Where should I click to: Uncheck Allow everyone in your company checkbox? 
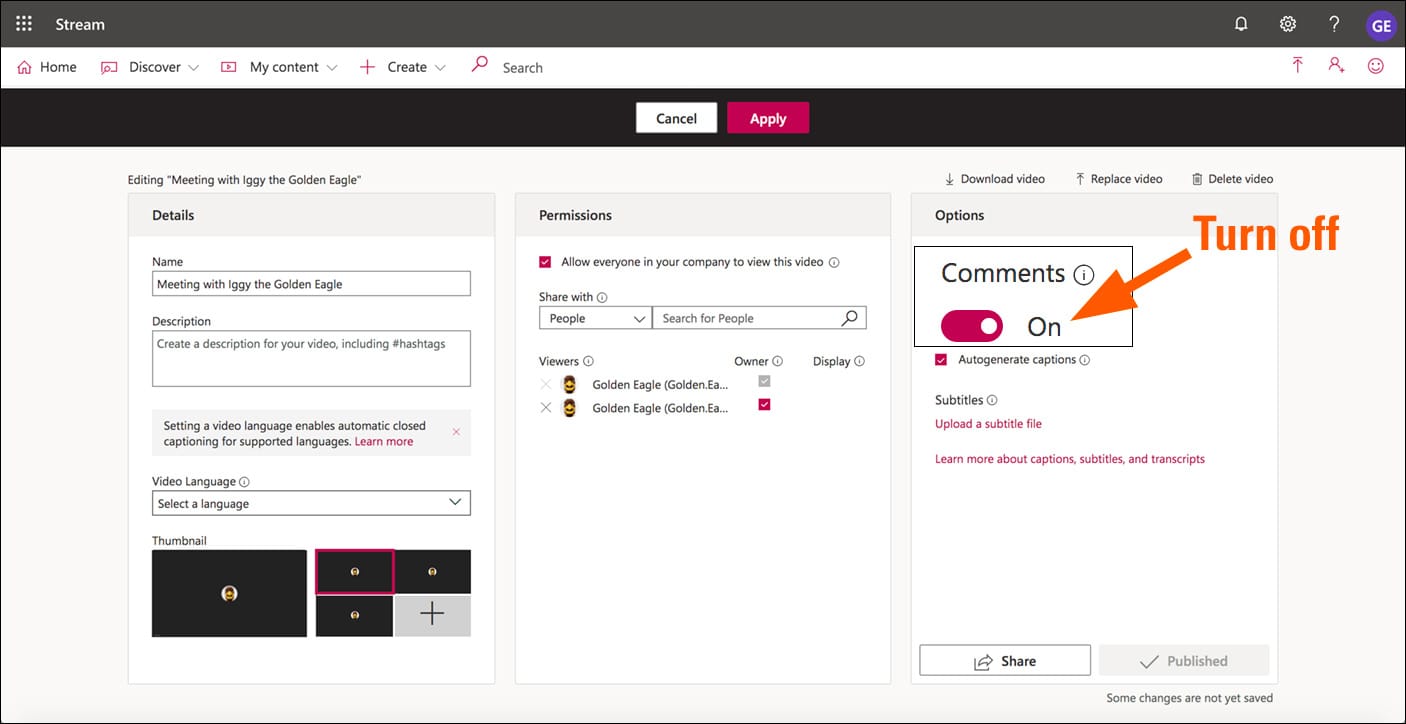(545, 262)
